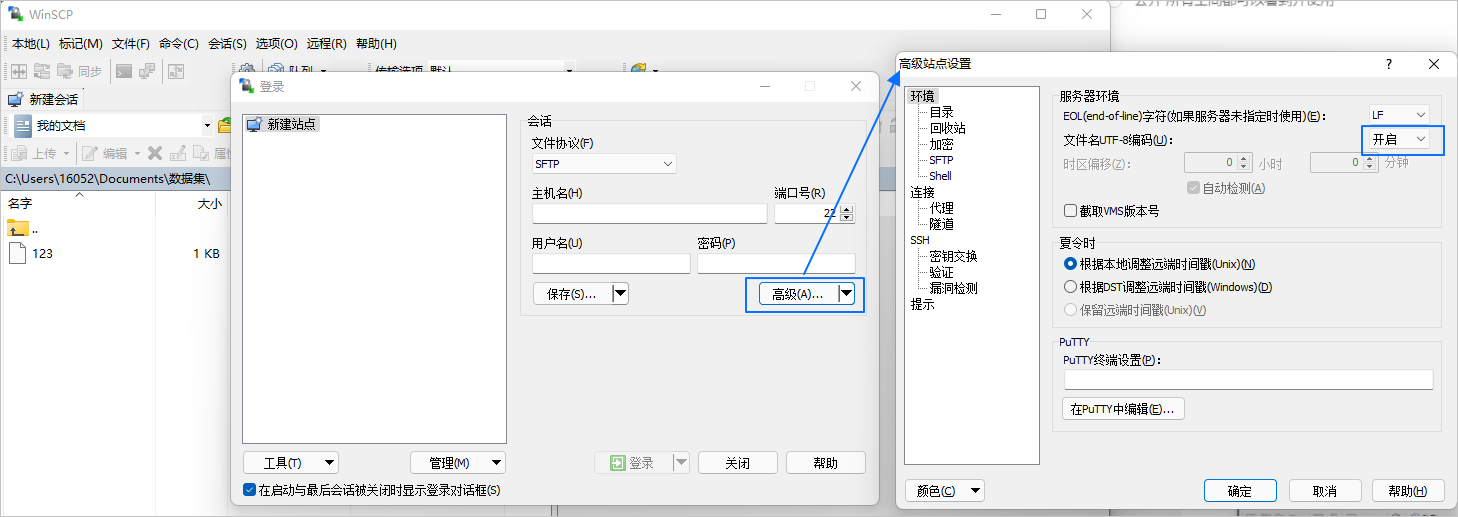Open the 标记(M) menu
This screenshot has width=1458, height=517.
81,44
